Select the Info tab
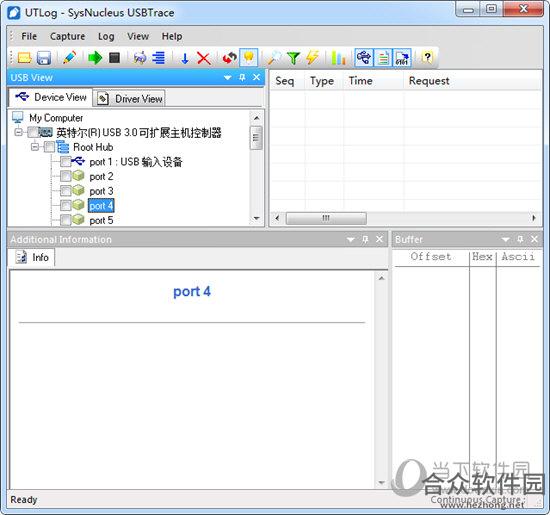550x515 pixels. pyautogui.click(x=32, y=257)
